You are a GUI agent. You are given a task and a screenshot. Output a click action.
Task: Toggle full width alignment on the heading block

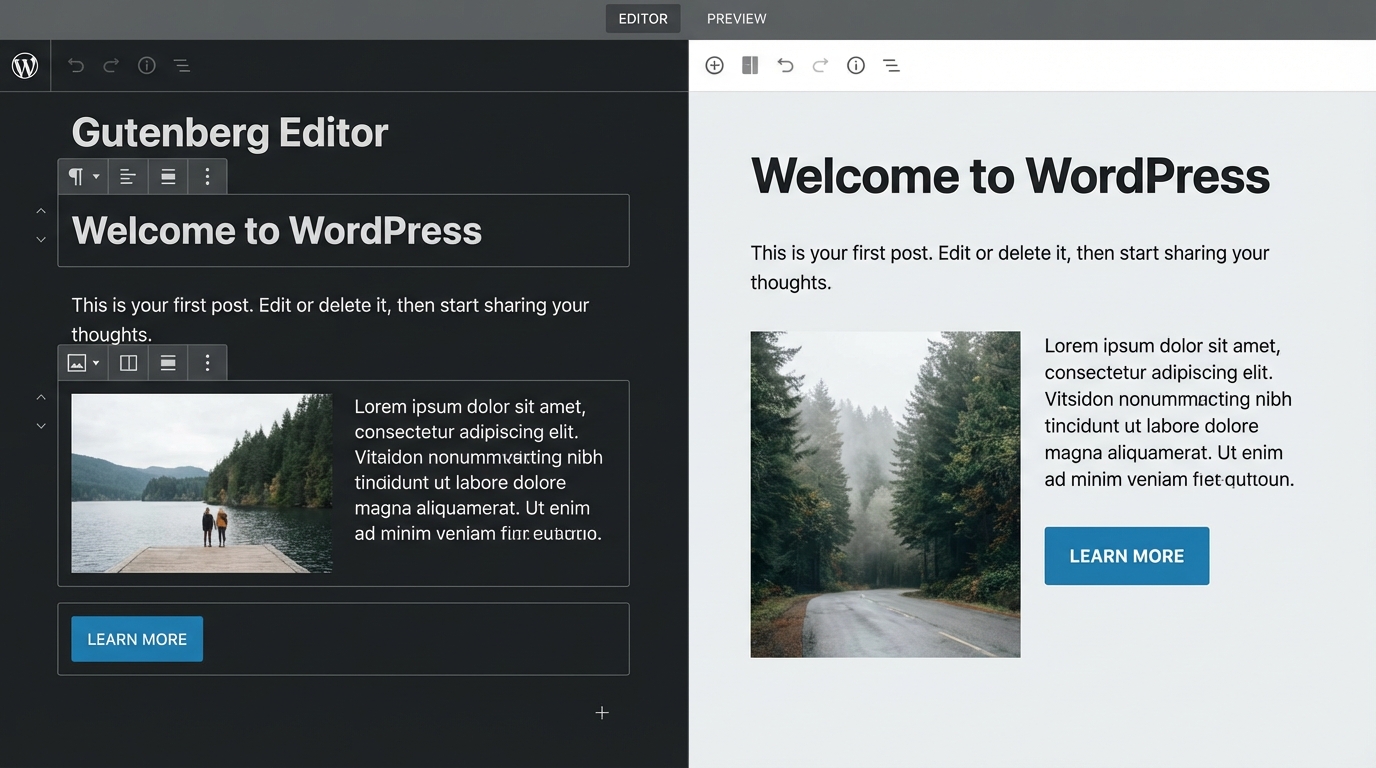(x=168, y=176)
